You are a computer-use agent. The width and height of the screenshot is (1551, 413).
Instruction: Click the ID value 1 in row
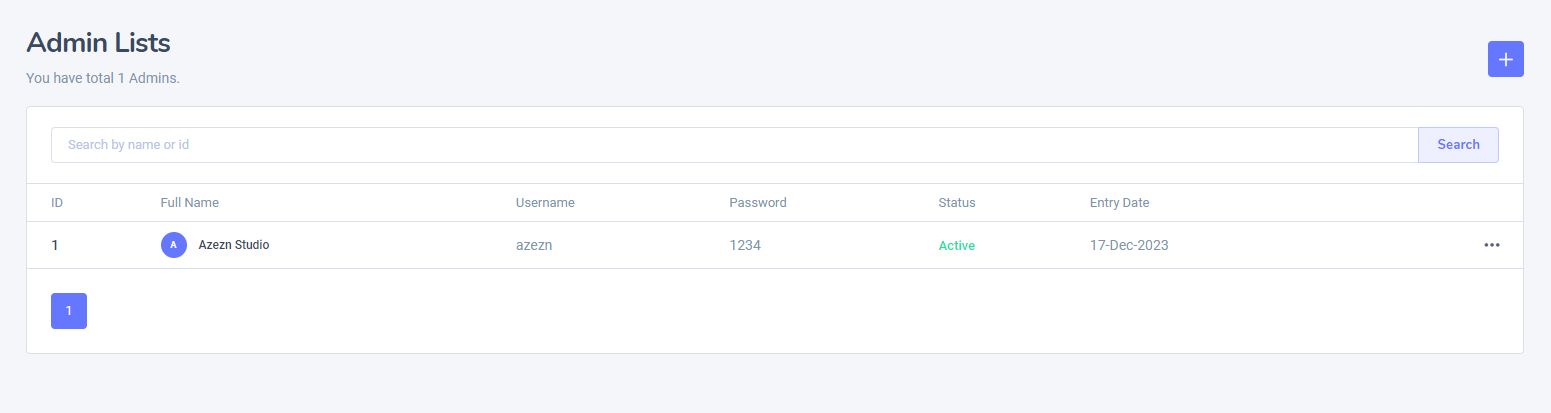(x=55, y=245)
